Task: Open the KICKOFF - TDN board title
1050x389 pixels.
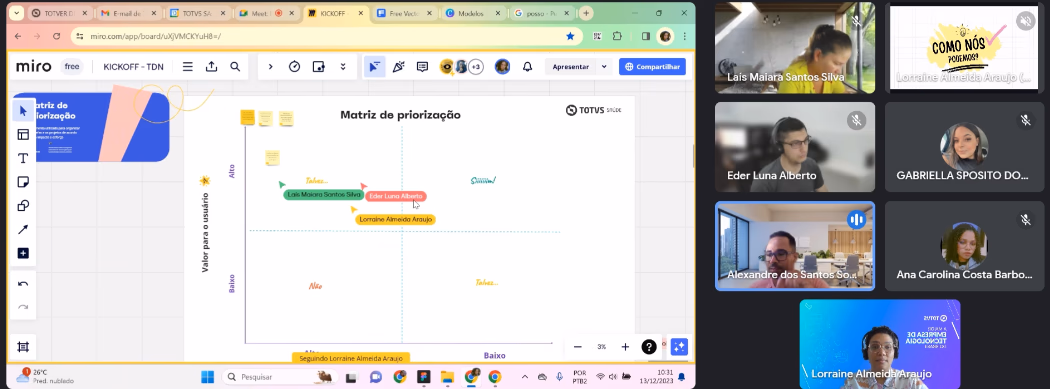Action: pos(133,67)
